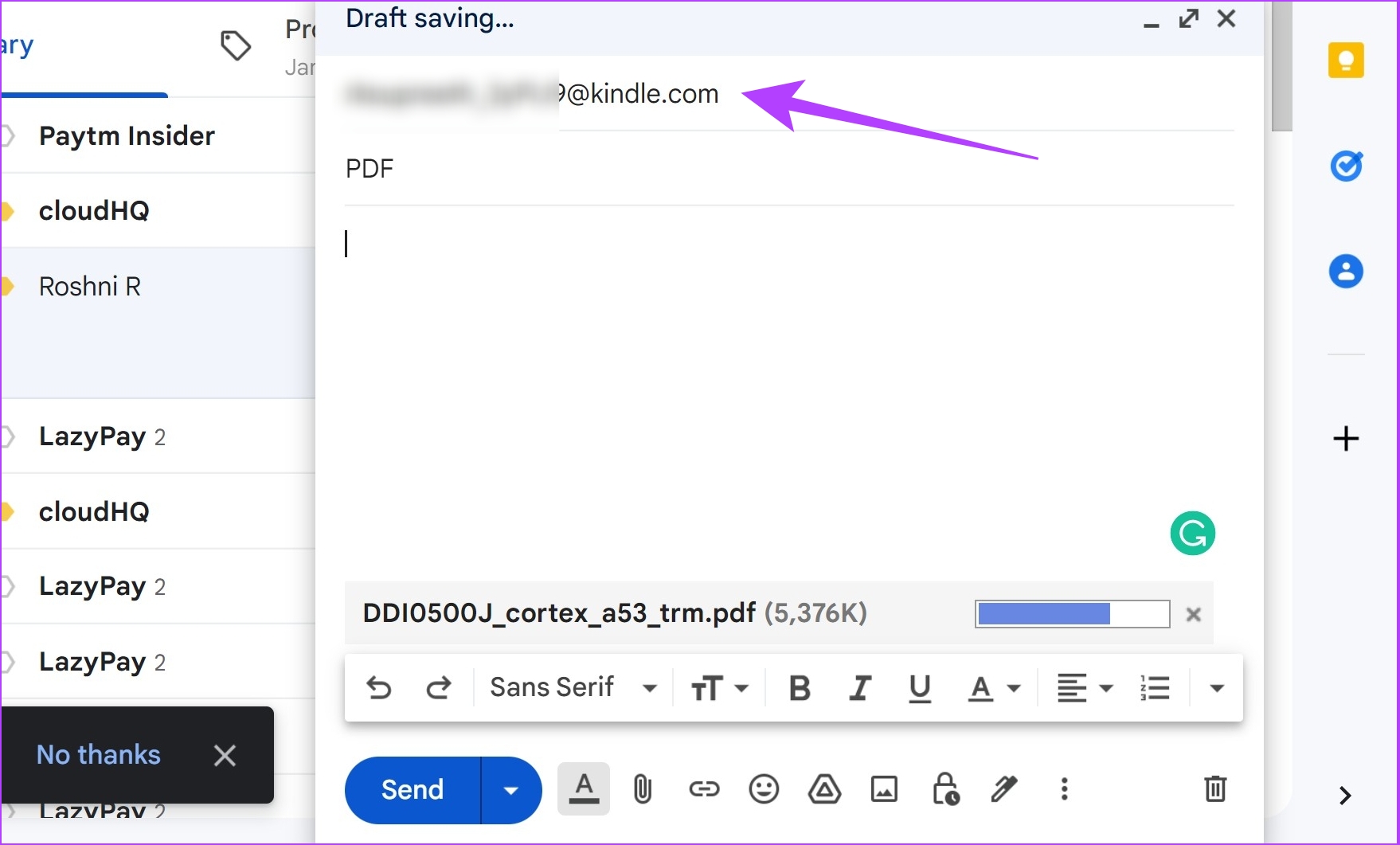Insert a link using the link icon
This screenshot has width=1400, height=845.
point(703,789)
